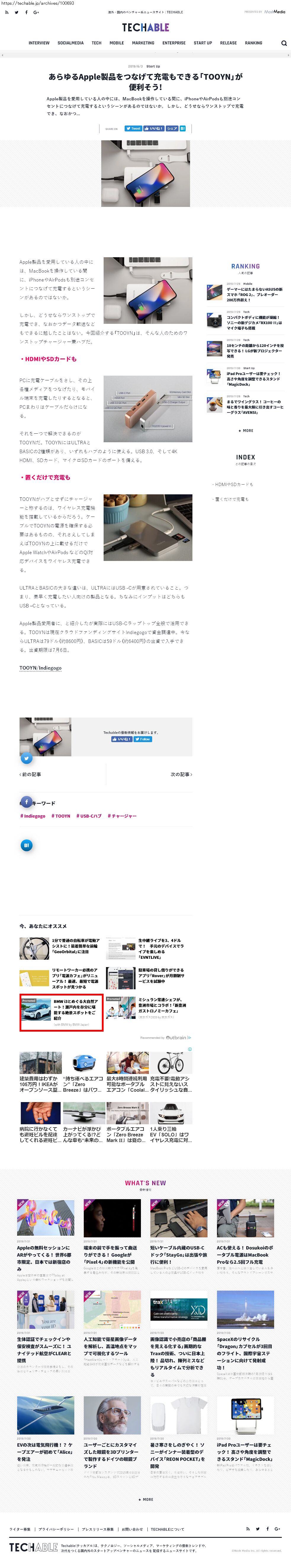Viewport: 291px width, 1568px height.
Task: Click the floating round Hatena B! button
Action: pyautogui.click(x=26, y=845)
